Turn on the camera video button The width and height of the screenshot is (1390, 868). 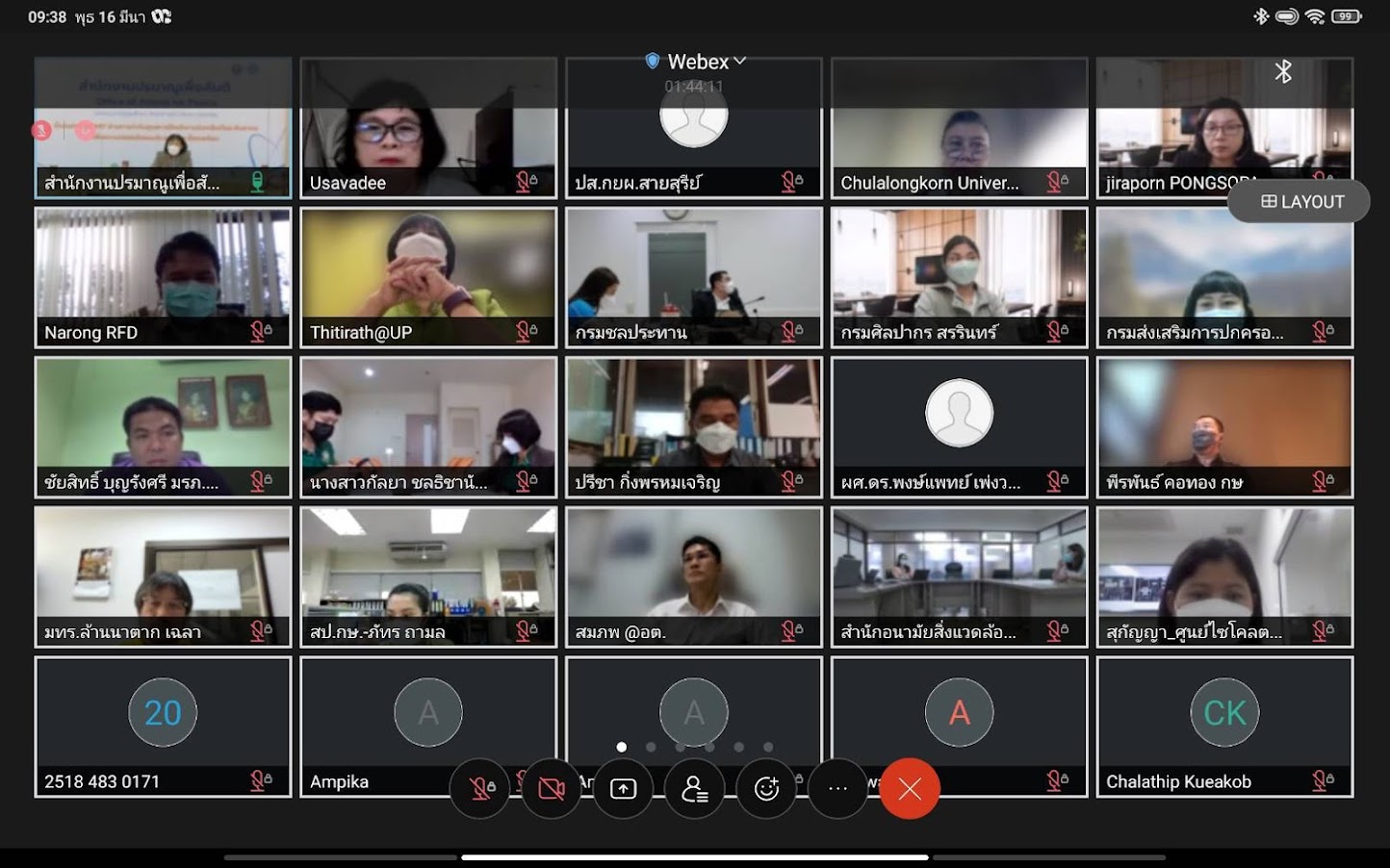552,789
